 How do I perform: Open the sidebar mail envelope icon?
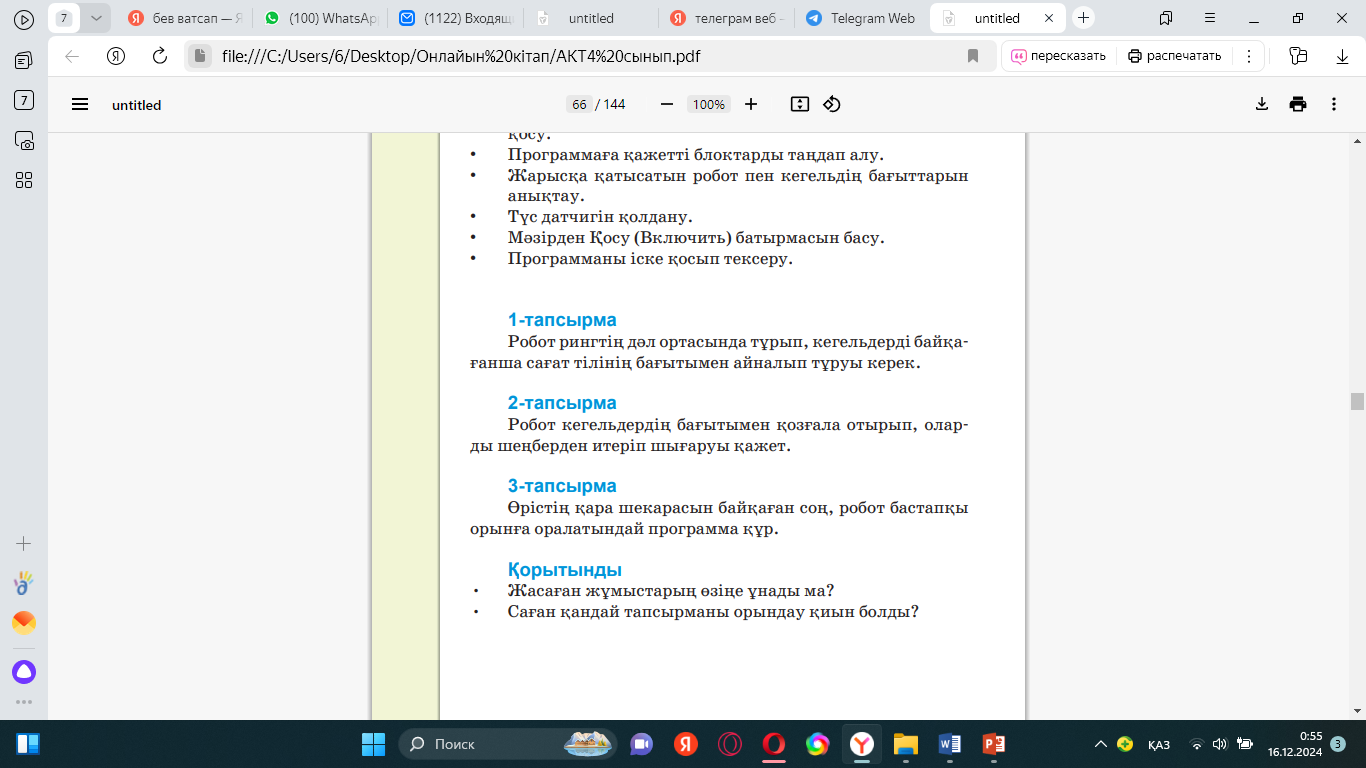(x=24, y=623)
